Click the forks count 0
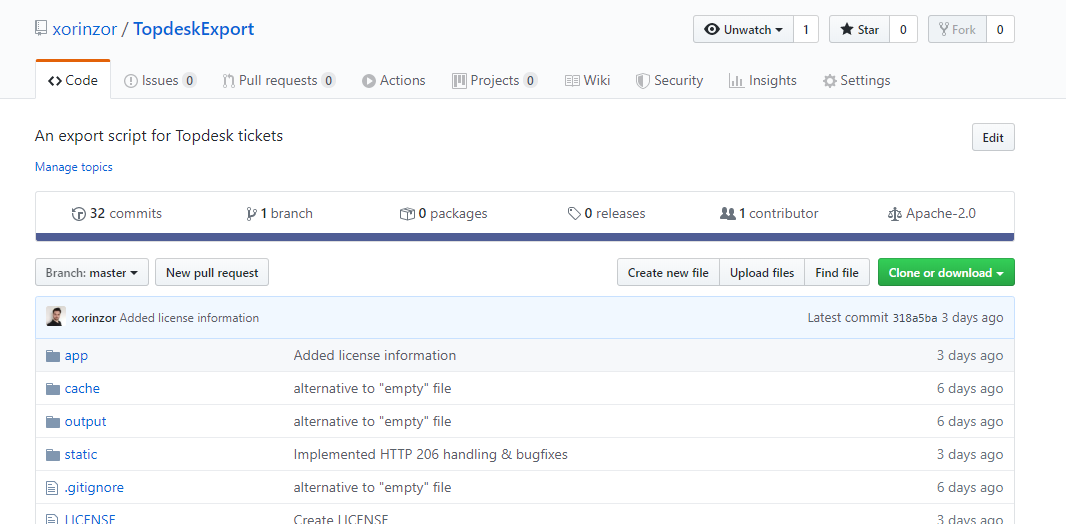 (1000, 29)
